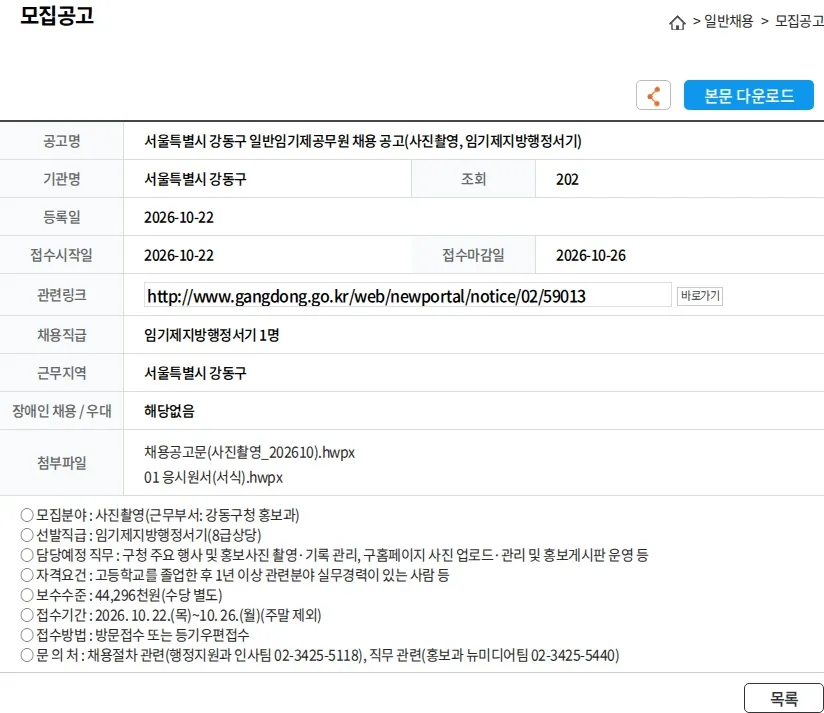Click the 접수시작일 row label
This screenshot has height=713, width=824.
coord(61,255)
